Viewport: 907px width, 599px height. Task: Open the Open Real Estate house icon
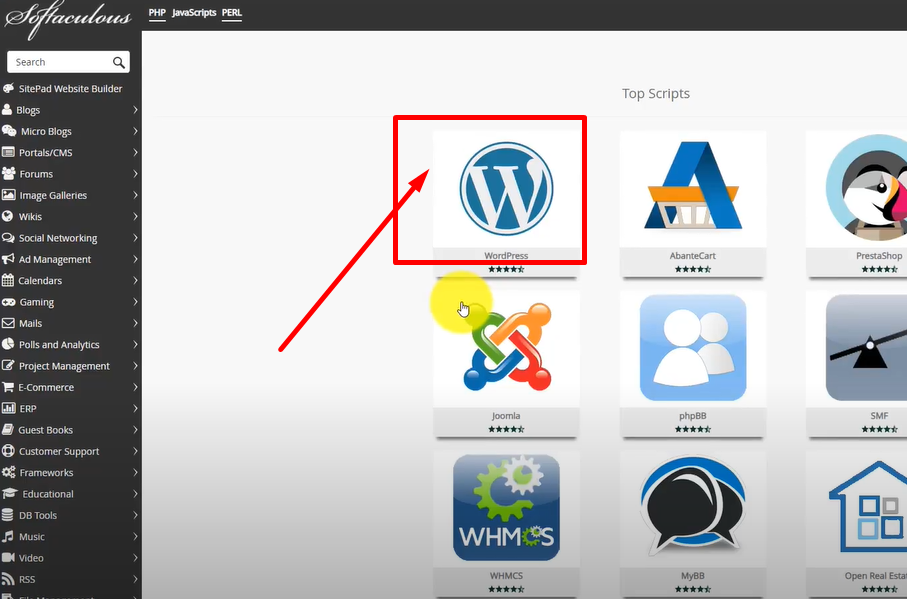coord(868,506)
